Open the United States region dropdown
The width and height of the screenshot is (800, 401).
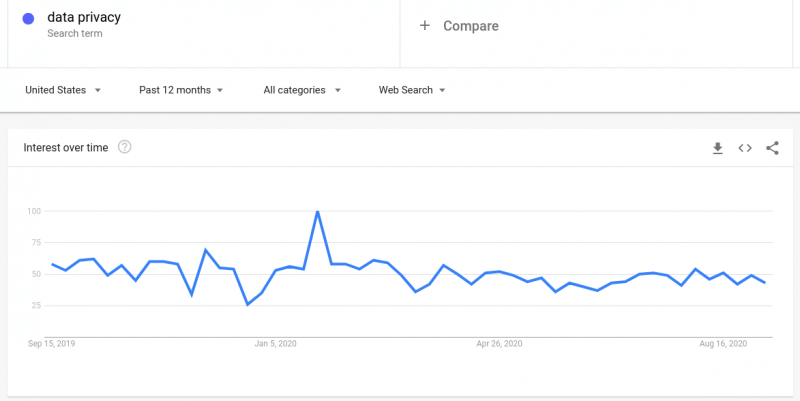click(x=63, y=90)
